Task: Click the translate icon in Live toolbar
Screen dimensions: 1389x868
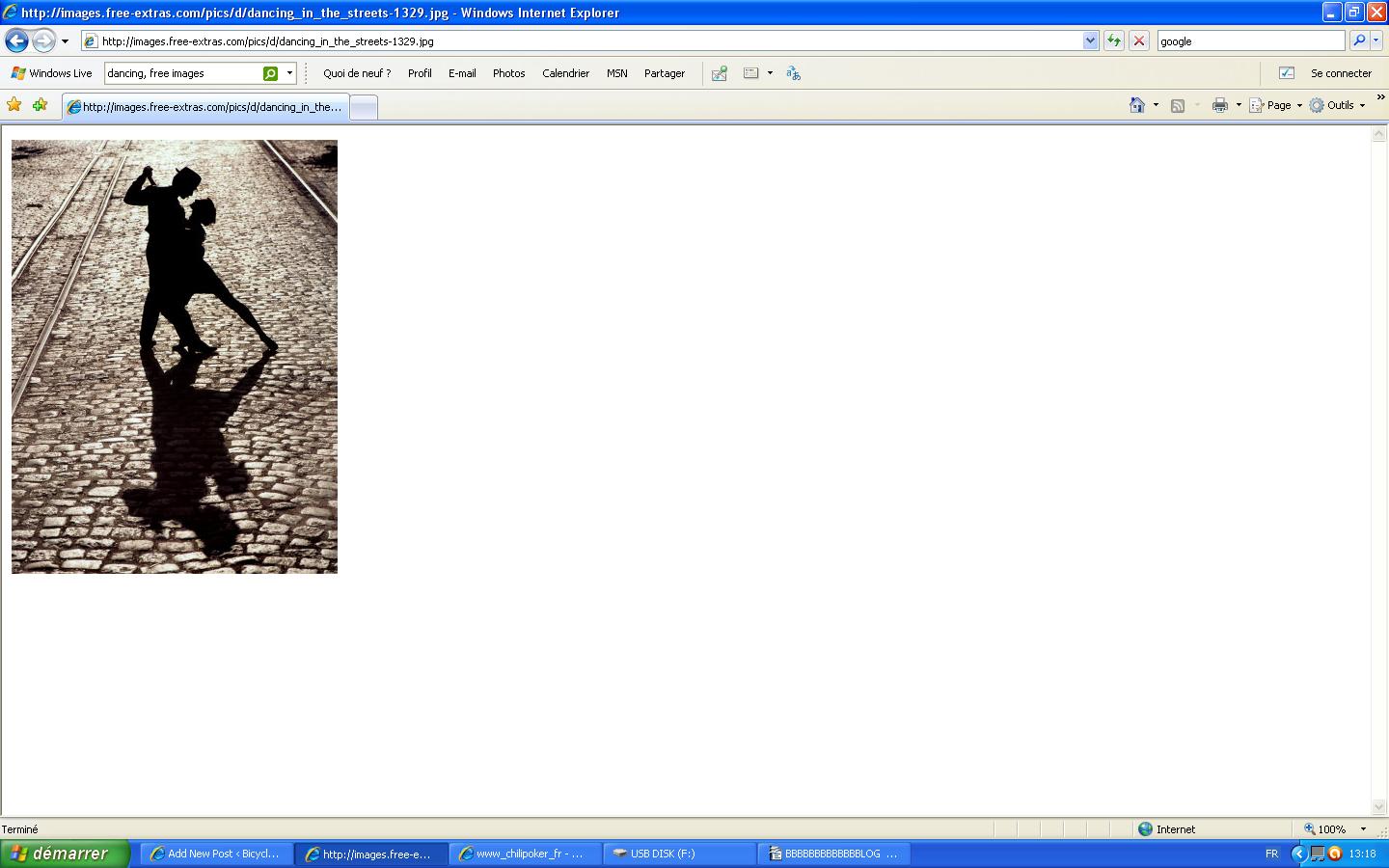Action: point(793,73)
